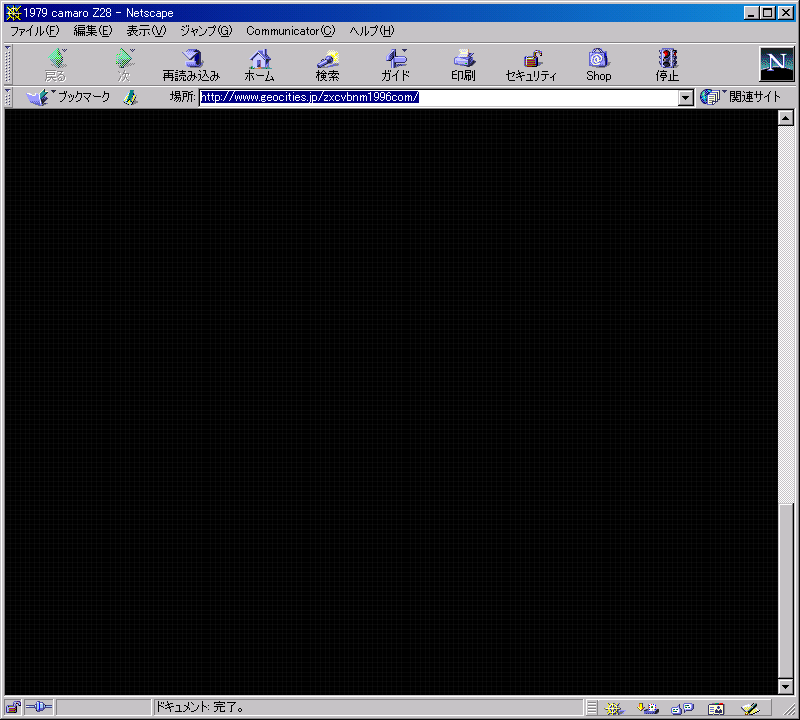
Task: Click the URL location field
Action: (x=439, y=97)
